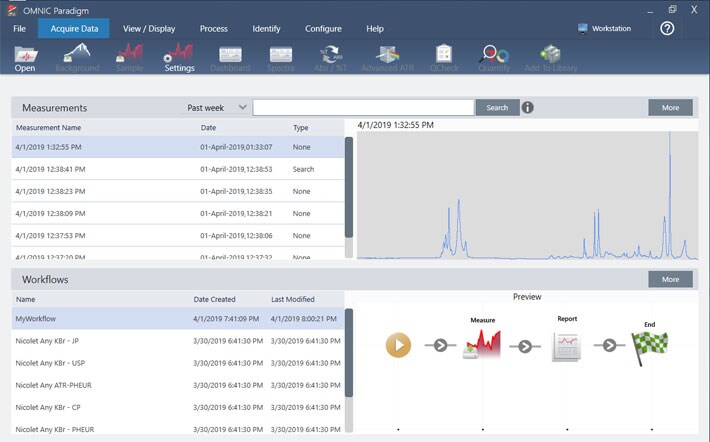Click the Measurements list scrollbar
The image size is (710, 442).
pos(349,188)
